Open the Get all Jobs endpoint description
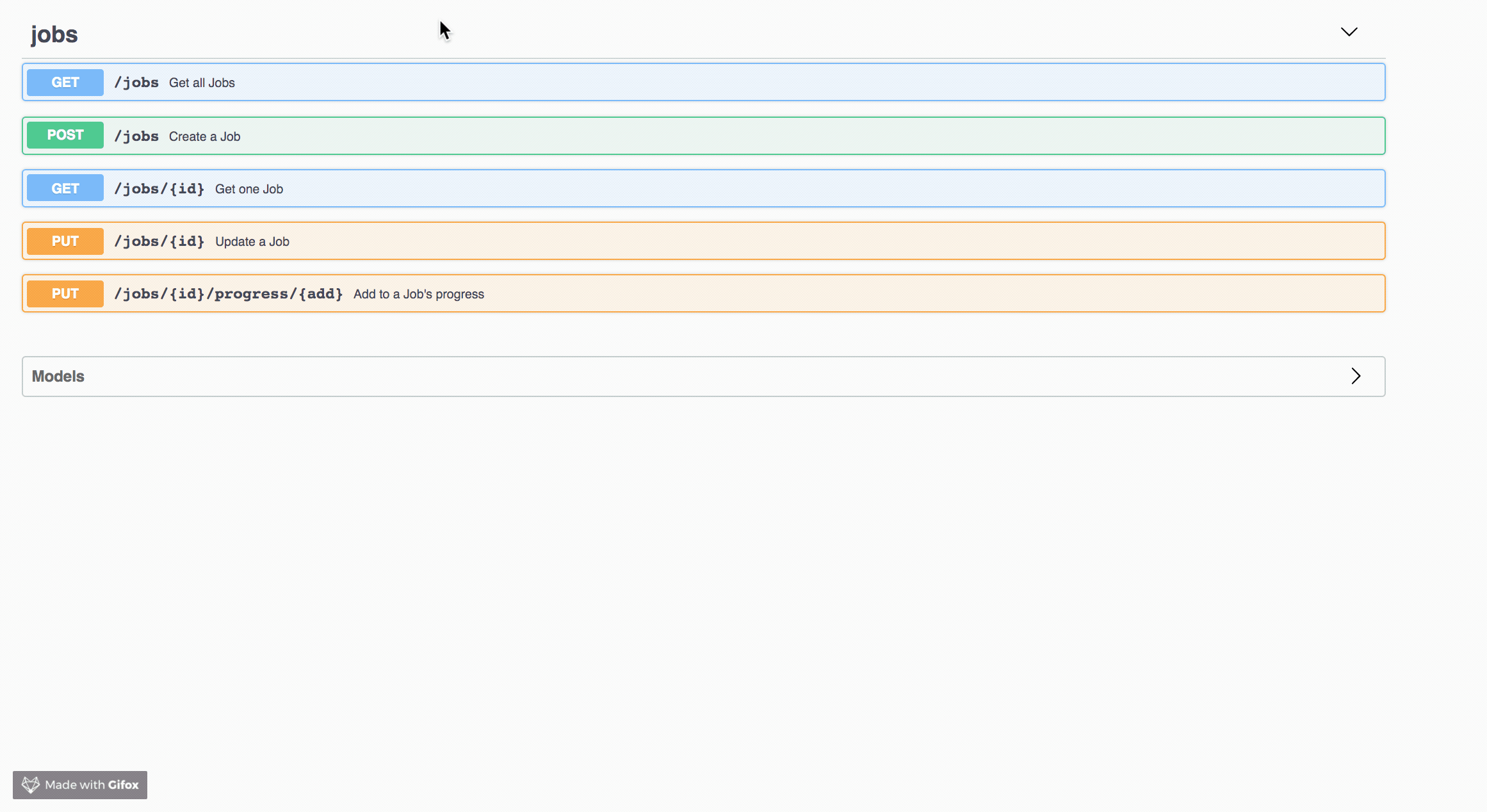The image size is (1487, 812). (202, 83)
